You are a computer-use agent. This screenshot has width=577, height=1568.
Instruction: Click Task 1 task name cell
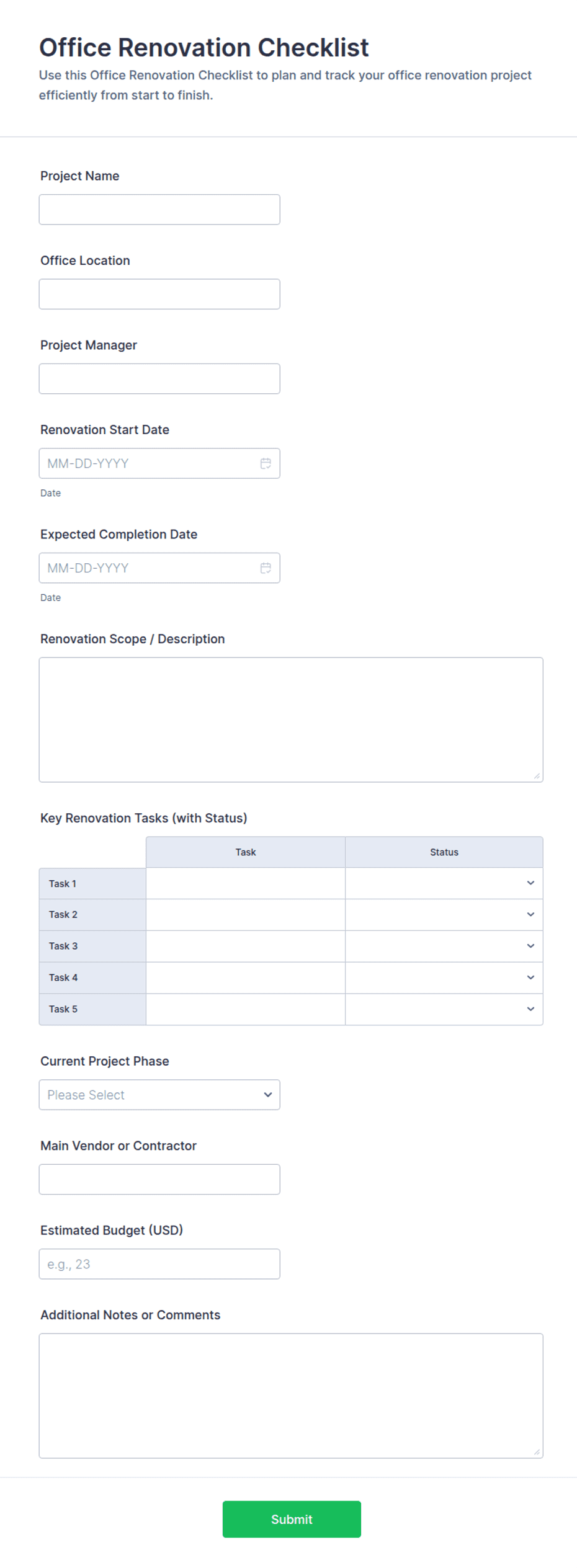tap(246, 883)
